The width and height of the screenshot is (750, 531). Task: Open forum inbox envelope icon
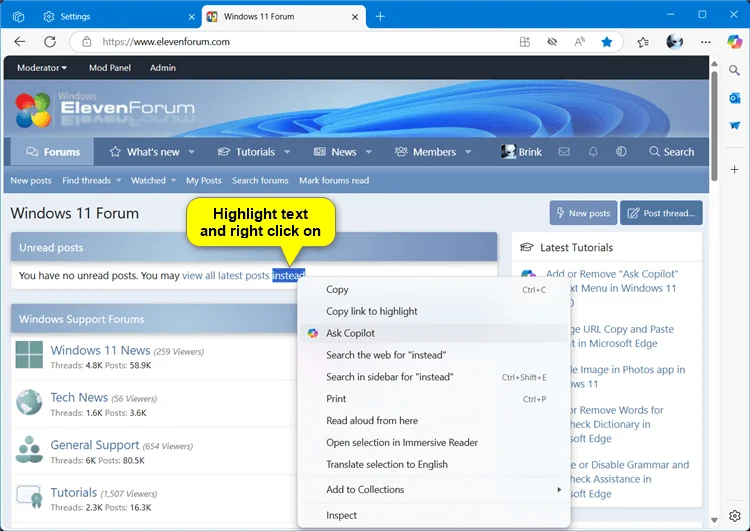[564, 152]
